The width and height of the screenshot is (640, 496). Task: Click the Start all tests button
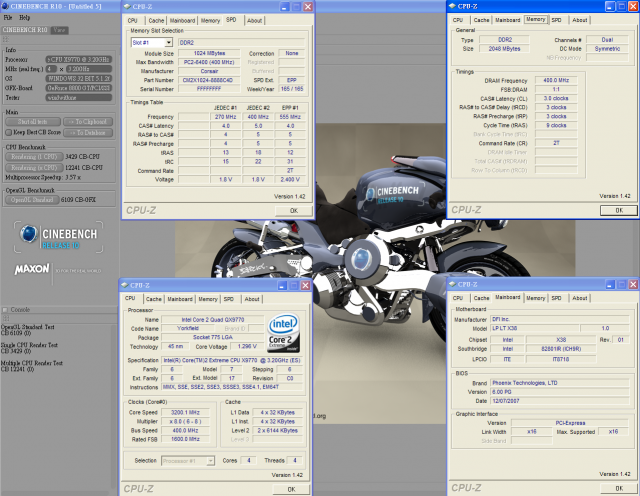pyautogui.click(x=33, y=122)
